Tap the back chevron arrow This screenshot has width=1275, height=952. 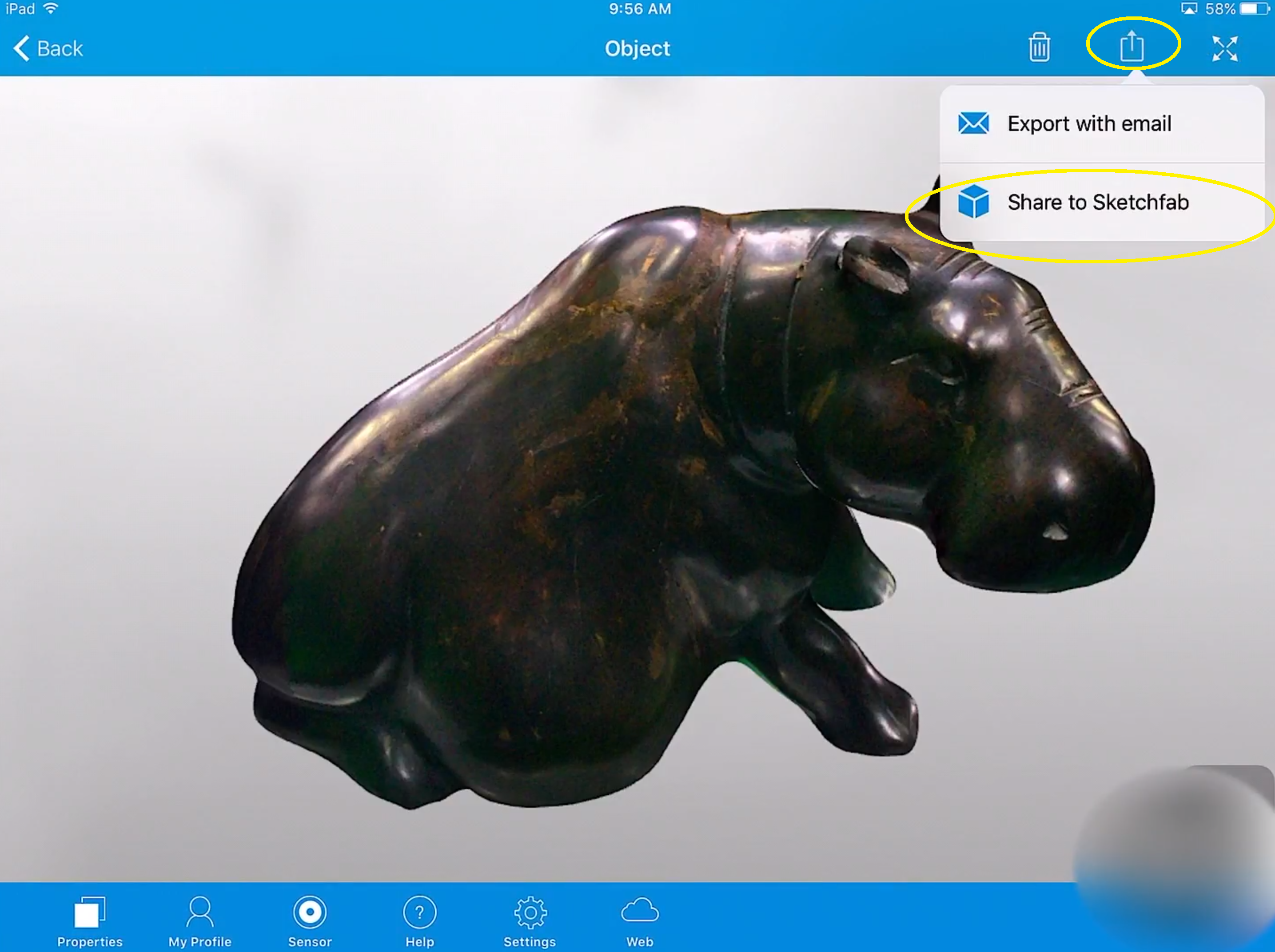[x=21, y=48]
